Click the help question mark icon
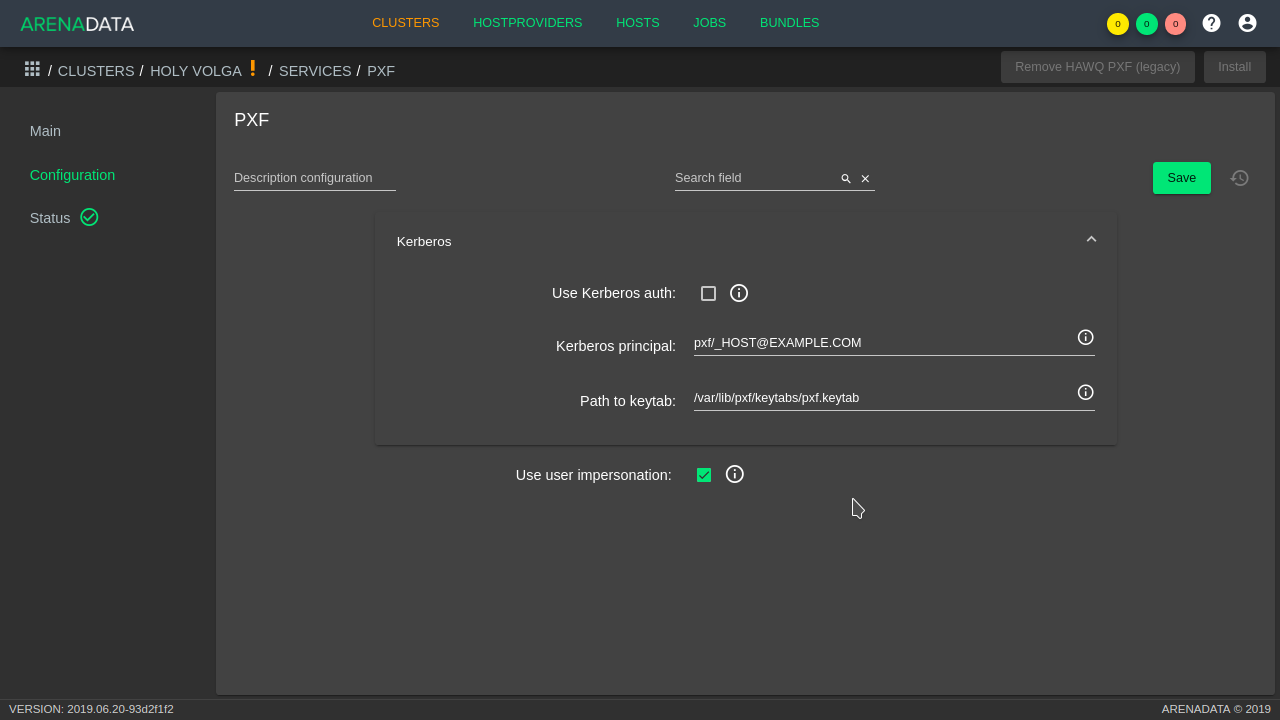The width and height of the screenshot is (1280, 720). 1211,23
